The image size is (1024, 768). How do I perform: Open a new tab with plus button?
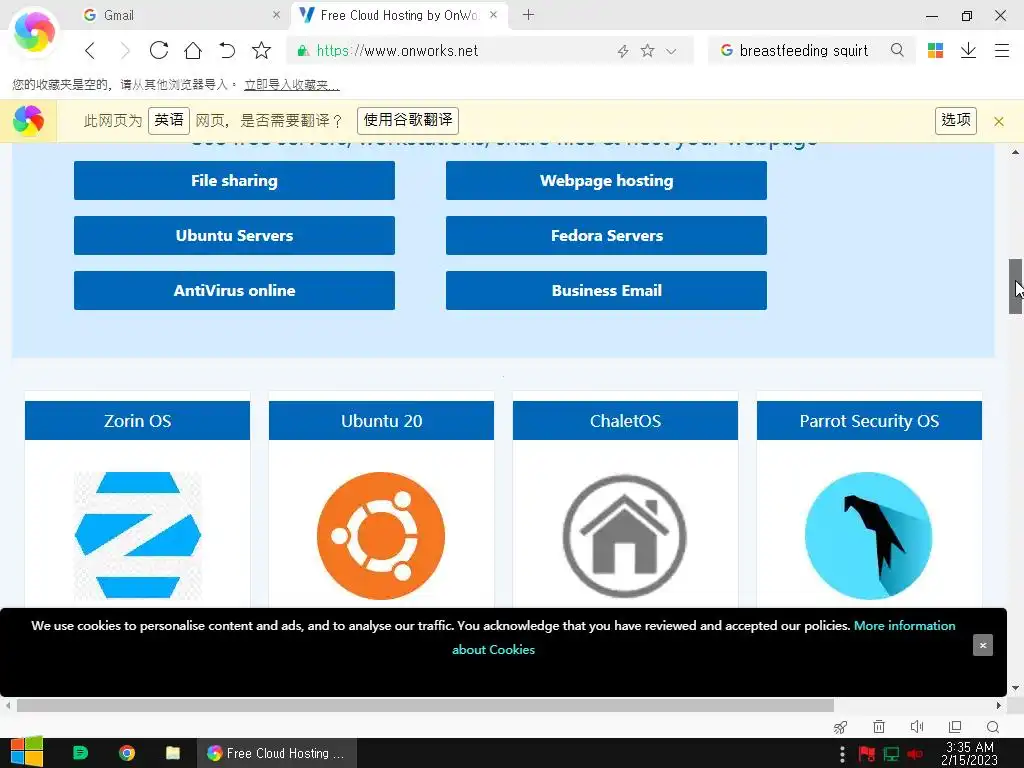(528, 14)
